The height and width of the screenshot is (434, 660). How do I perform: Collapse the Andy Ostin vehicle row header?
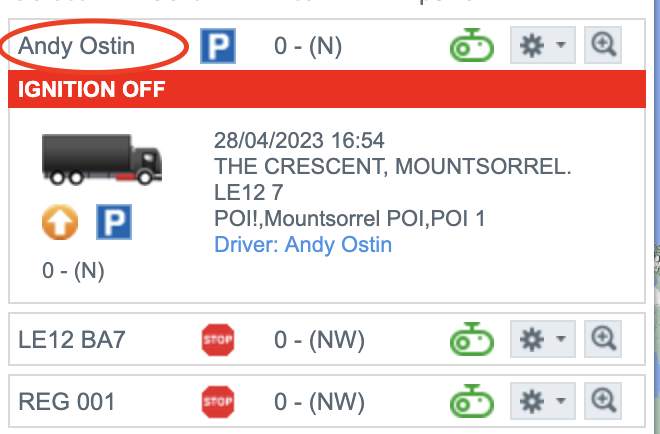(x=327, y=45)
